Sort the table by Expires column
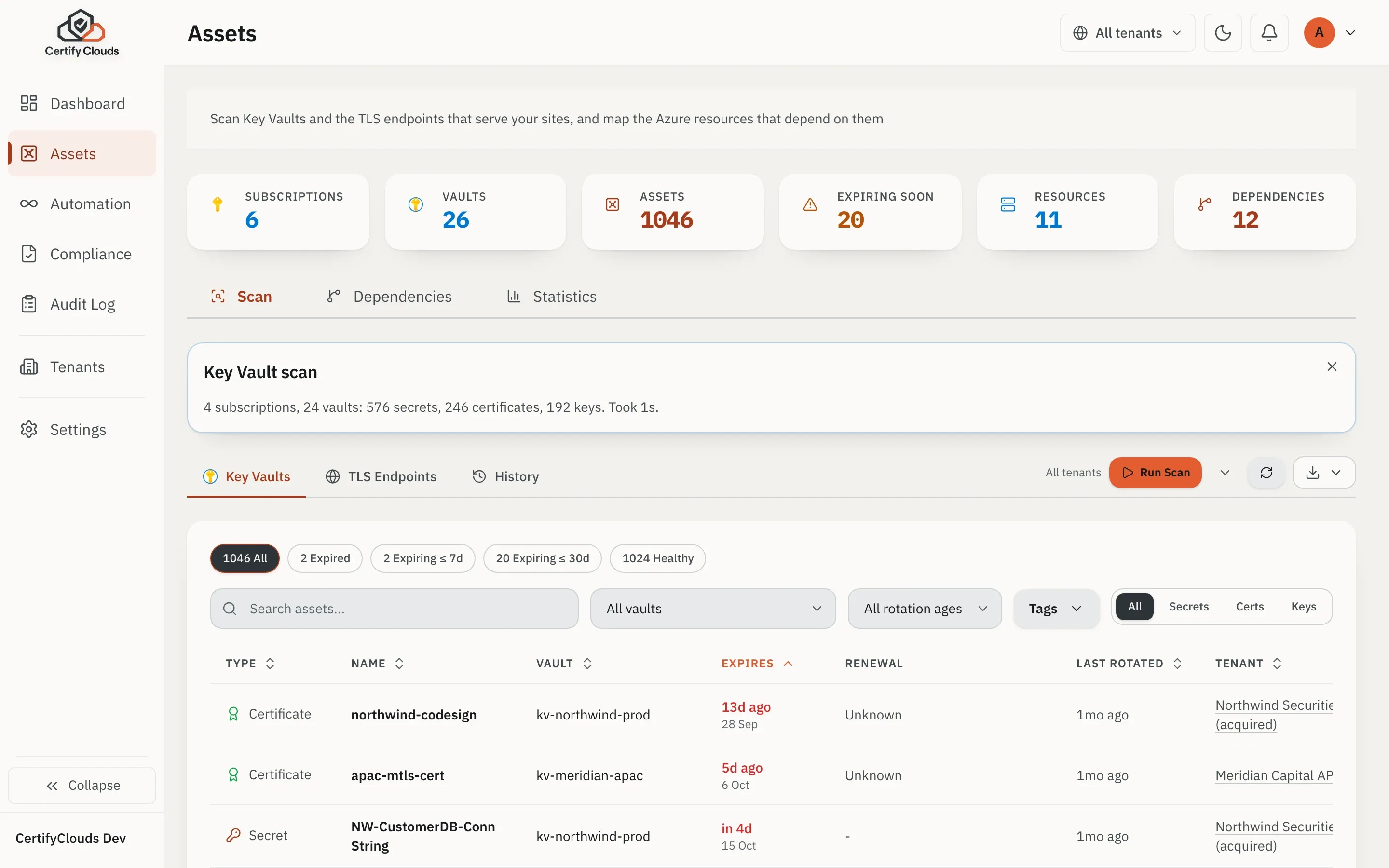Screen dimensions: 1389x868 [757, 663]
